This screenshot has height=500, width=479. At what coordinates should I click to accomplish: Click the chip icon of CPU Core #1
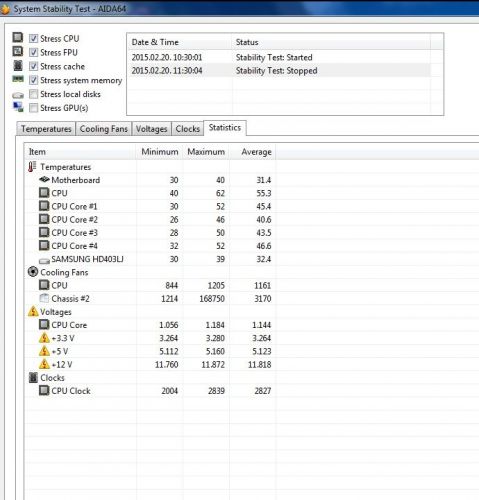pyautogui.click(x=44, y=206)
